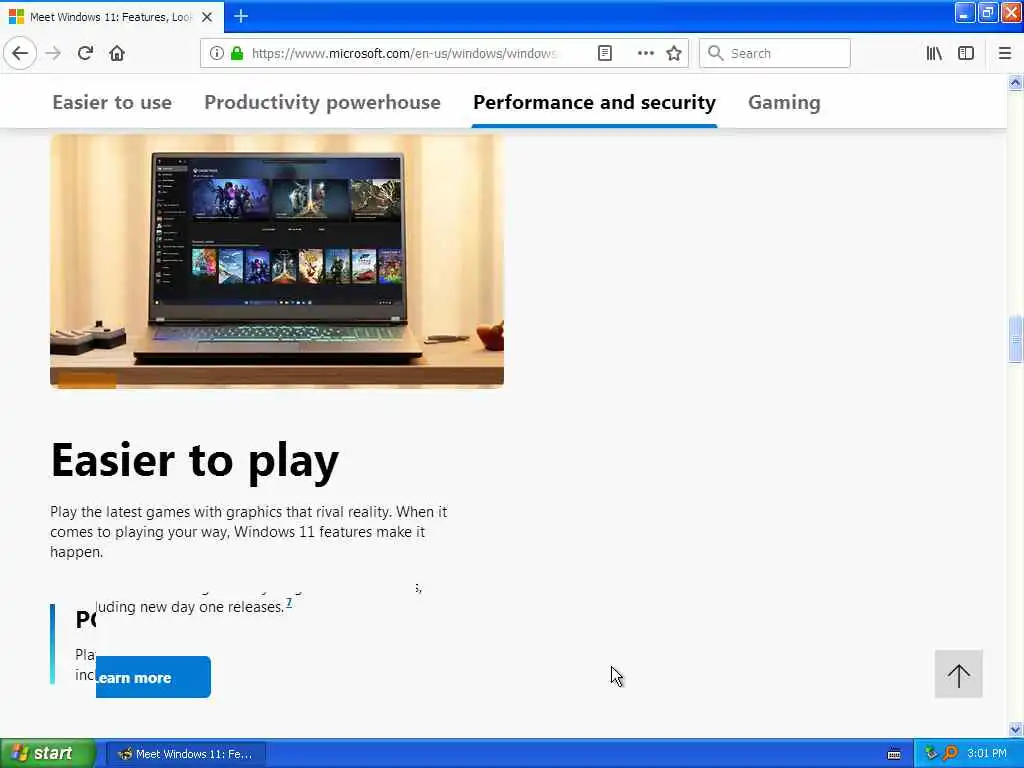Screen dimensions: 1024x768
Task: Click the scrollbar down arrow
Action: coord(1015,729)
